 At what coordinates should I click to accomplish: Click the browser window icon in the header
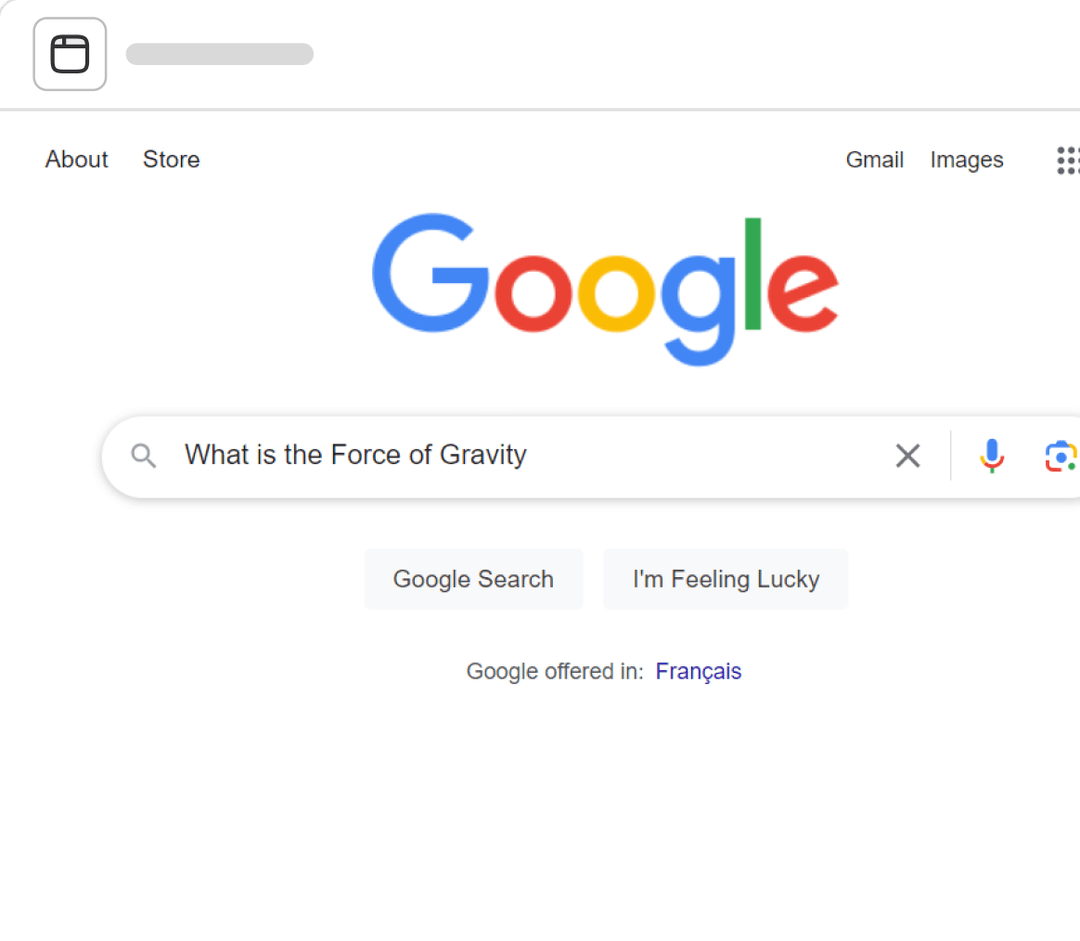coord(70,54)
